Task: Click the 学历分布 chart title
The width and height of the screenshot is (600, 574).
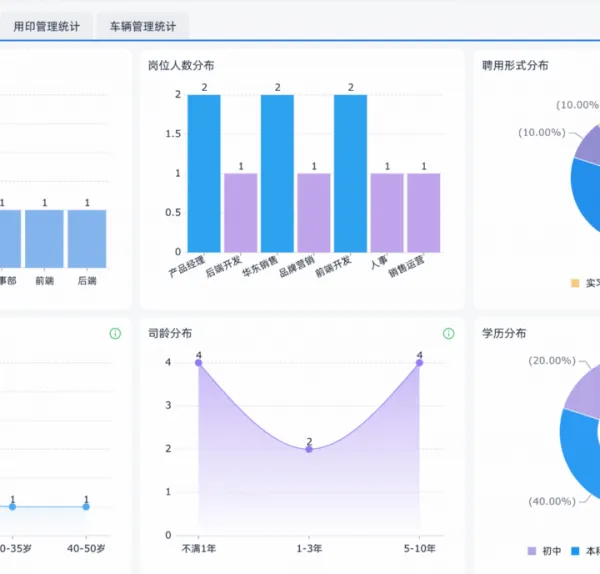Action: click(504, 333)
